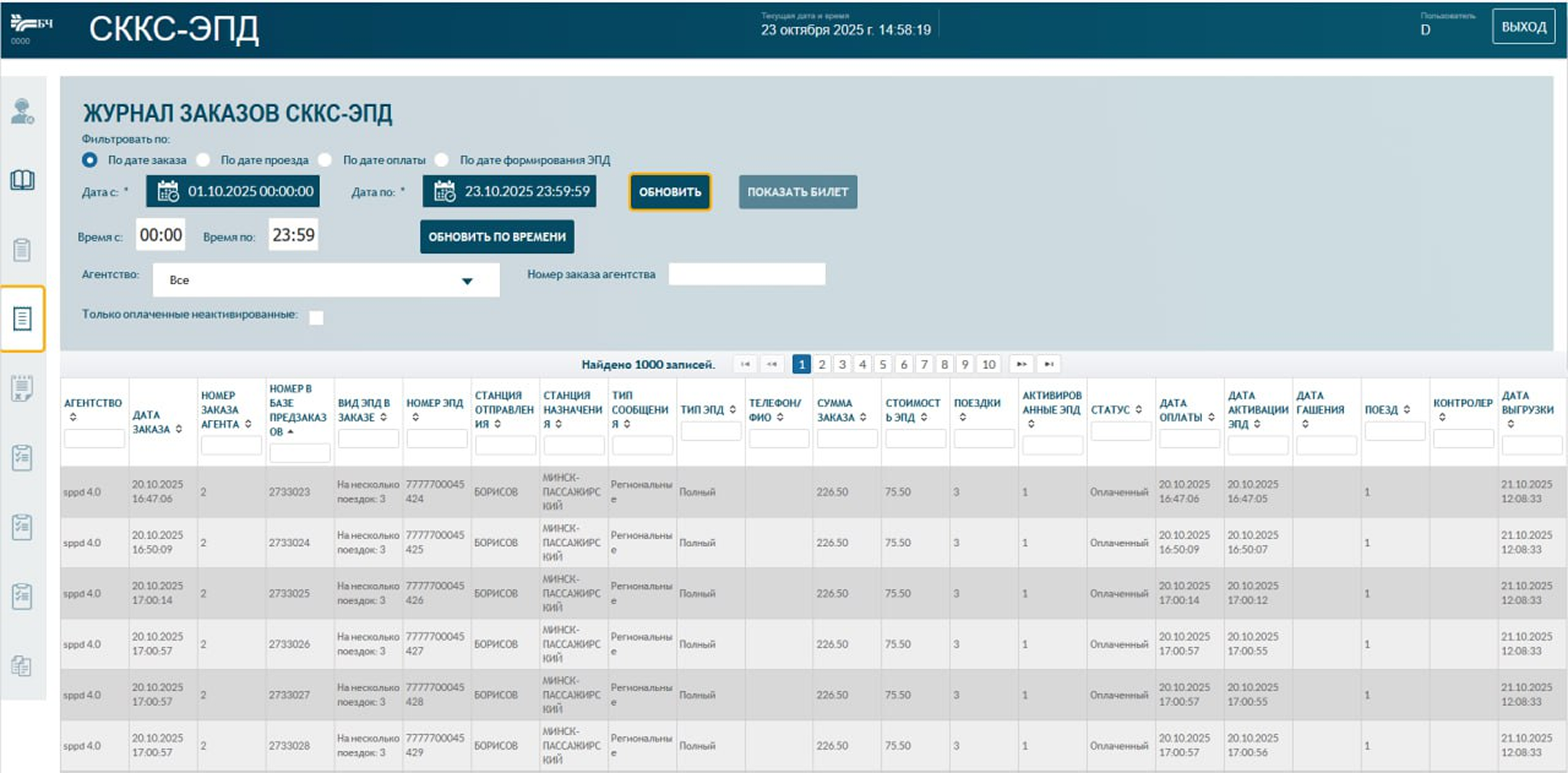Viewport: 1568px width, 773px height.
Task: Click the 'Номер заказа агентства' field
Action: click(x=746, y=274)
